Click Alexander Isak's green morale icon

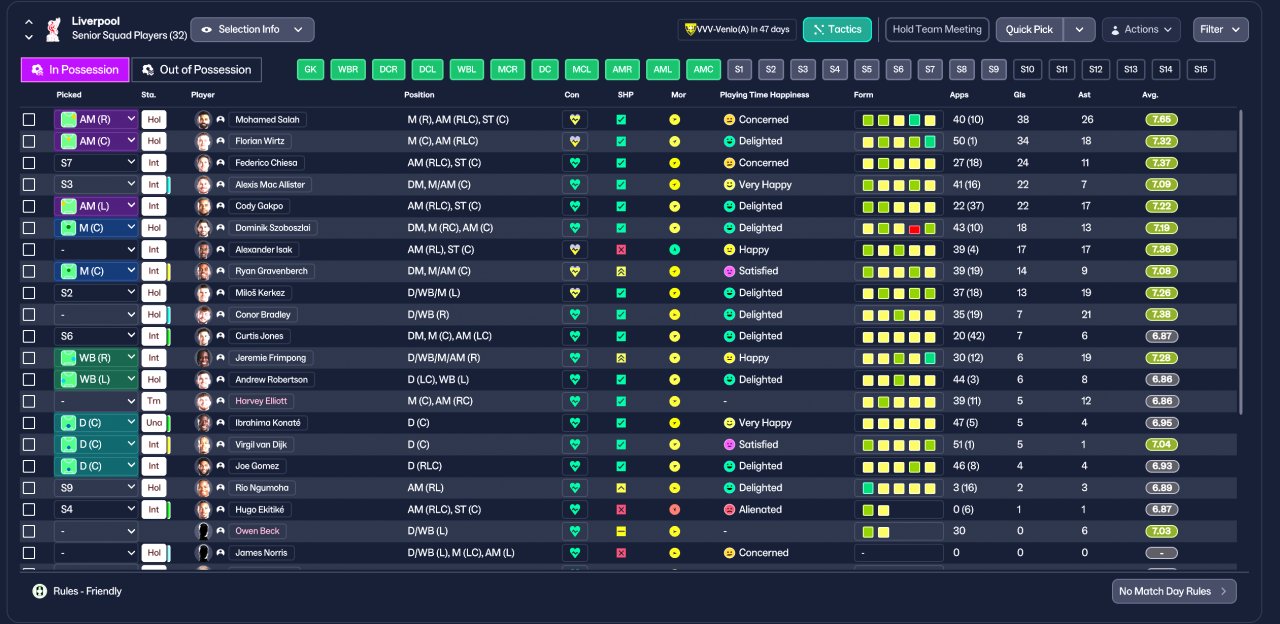point(675,249)
